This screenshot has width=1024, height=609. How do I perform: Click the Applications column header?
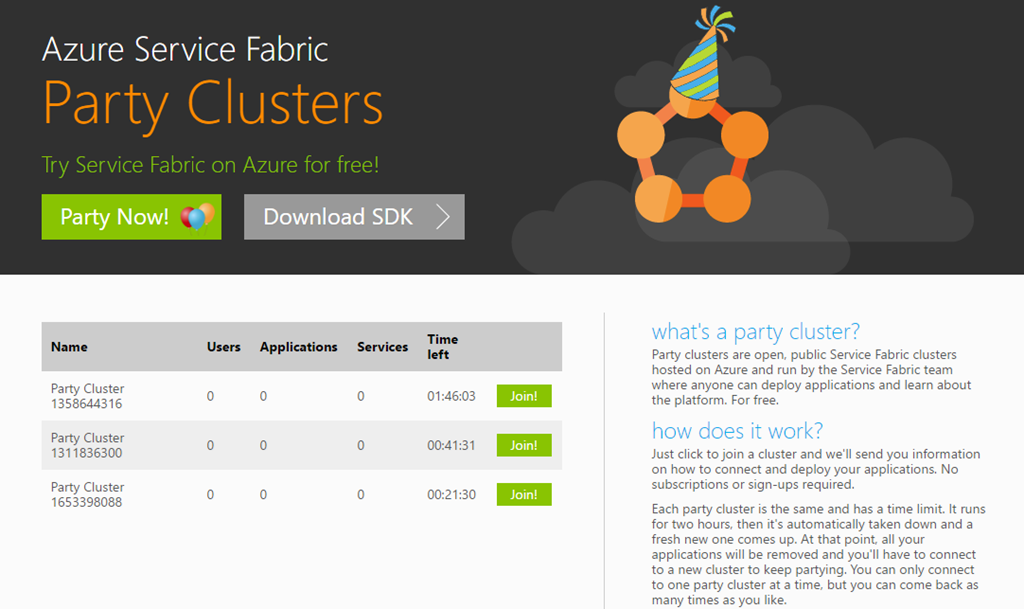point(298,347)
